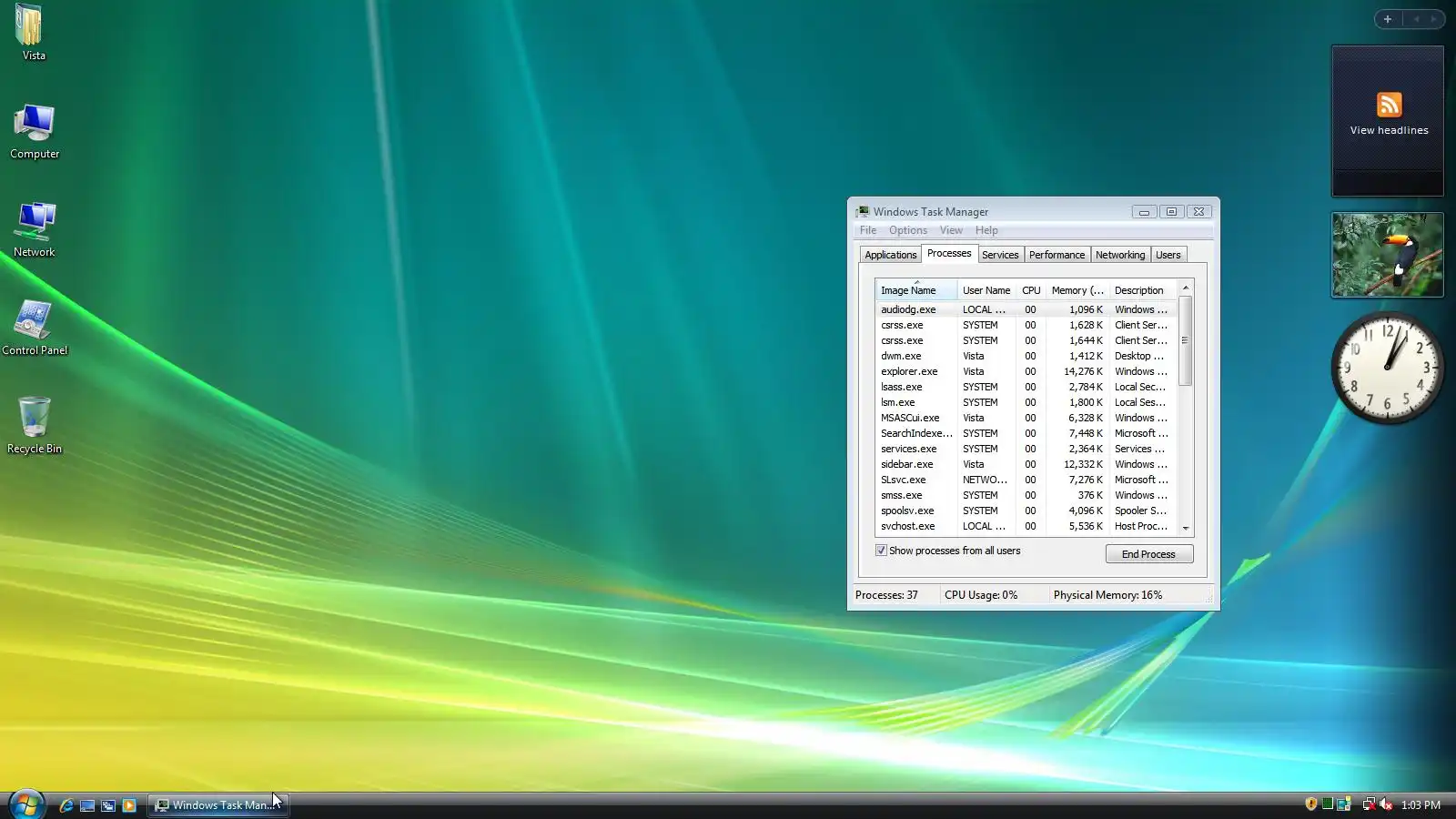Click the RSS feed icon in the sidebar gadget
The height and width of the screenshot is (819, 1456).
(1389, 105)
